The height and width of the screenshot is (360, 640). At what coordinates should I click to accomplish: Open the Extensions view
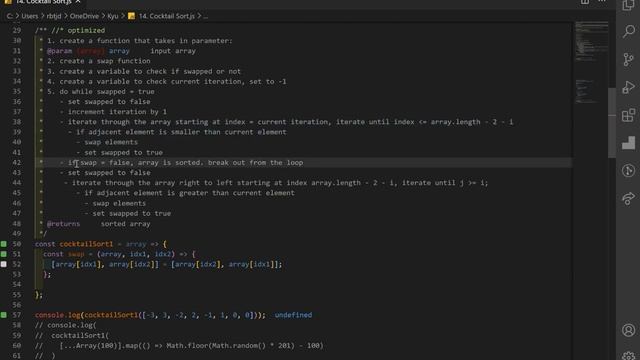629,115
